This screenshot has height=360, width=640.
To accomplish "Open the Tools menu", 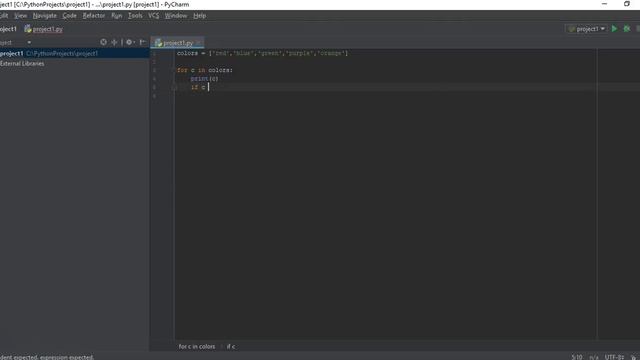I will (135, 16).
